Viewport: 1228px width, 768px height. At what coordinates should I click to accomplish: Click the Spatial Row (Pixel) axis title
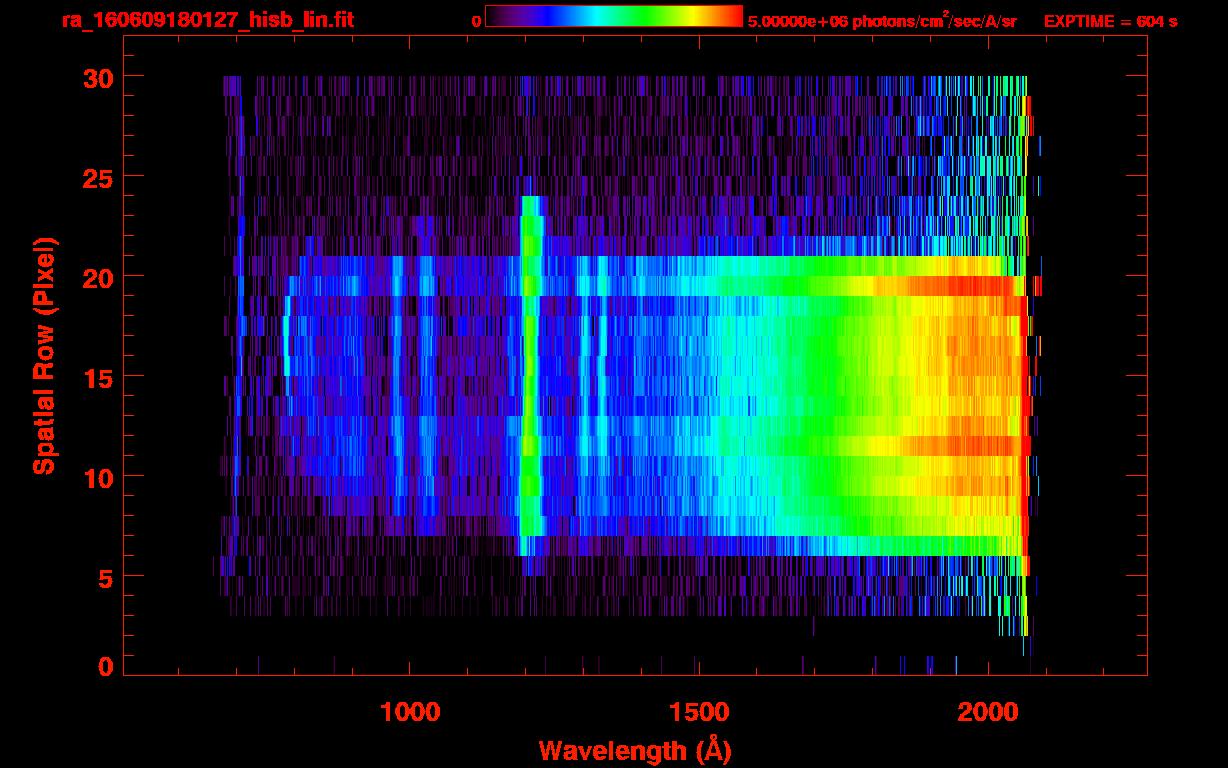click(44, 355)
